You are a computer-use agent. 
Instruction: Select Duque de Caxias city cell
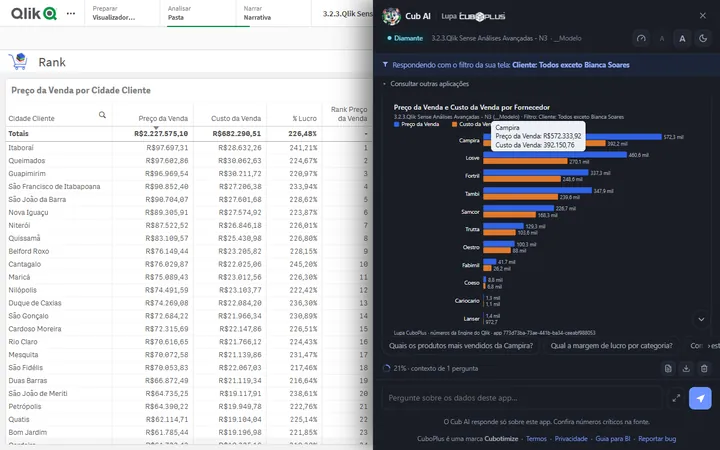(x=35, y=303)
